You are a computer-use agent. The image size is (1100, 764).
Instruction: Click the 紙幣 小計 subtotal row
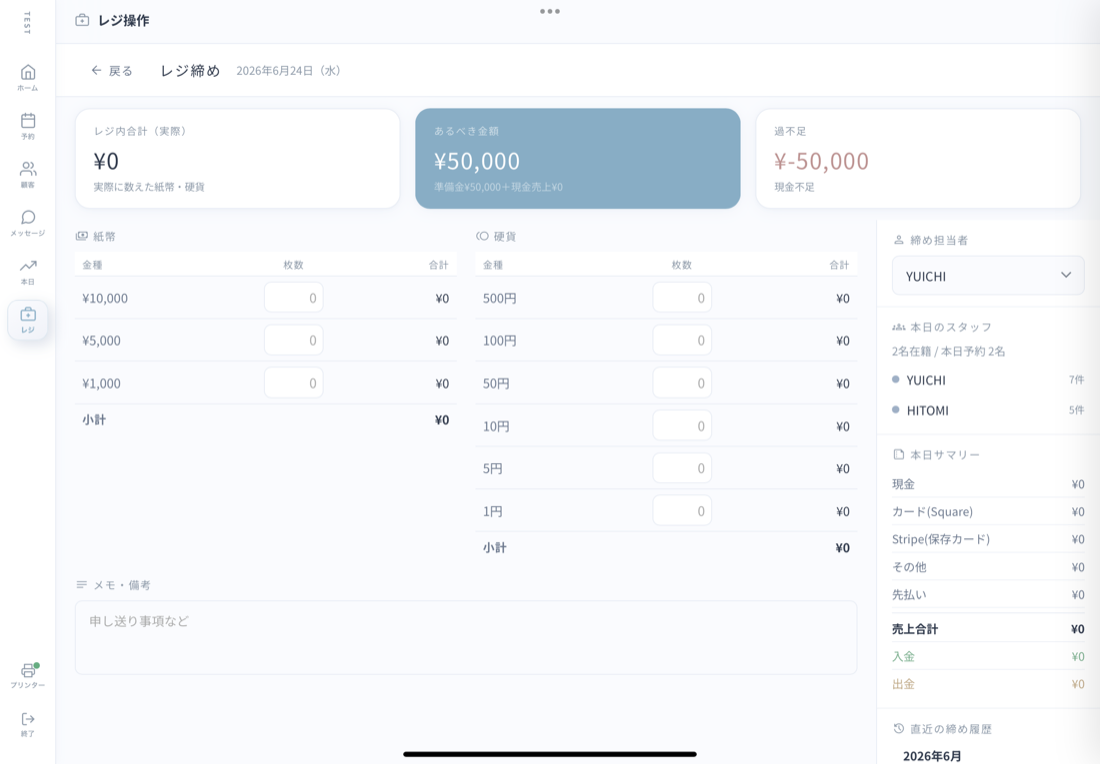tap(265, 420)
